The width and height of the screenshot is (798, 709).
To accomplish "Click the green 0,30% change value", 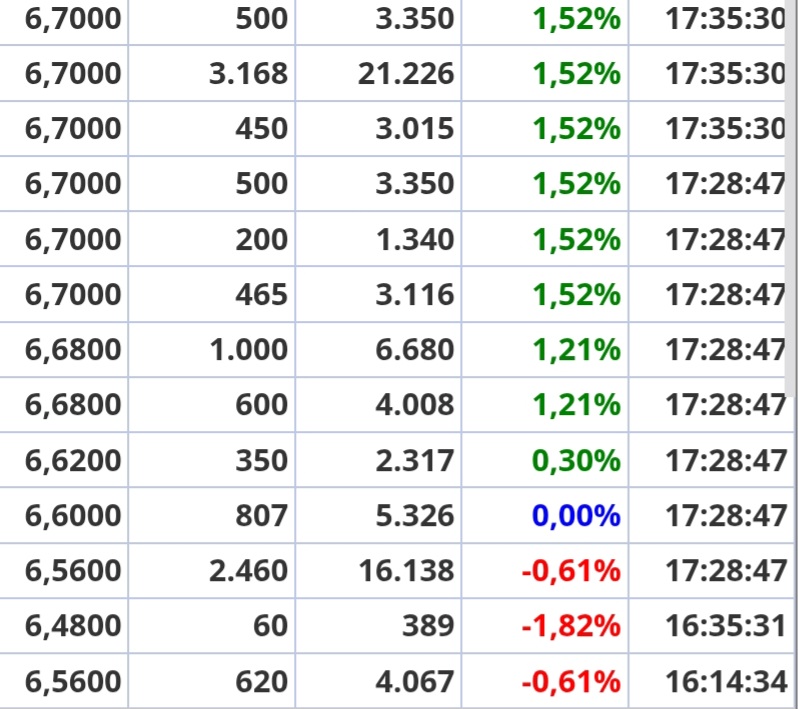I will [575, 461].
